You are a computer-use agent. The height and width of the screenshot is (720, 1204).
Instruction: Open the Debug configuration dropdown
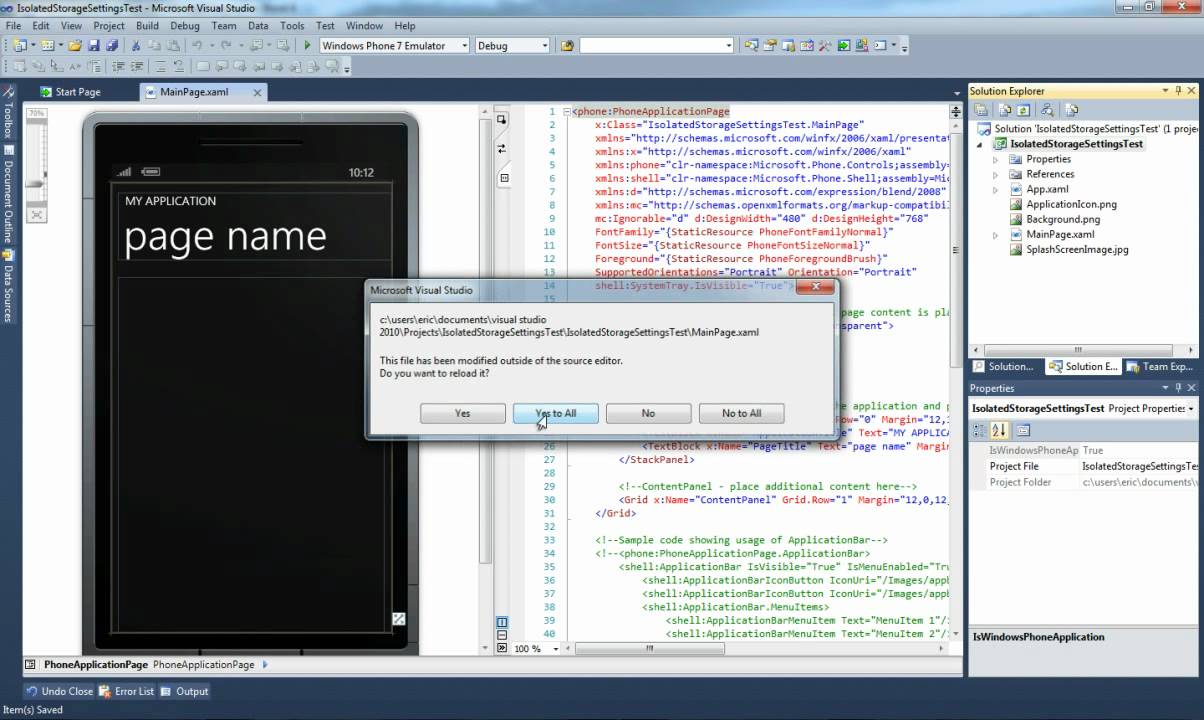click(x=545, y=46)
